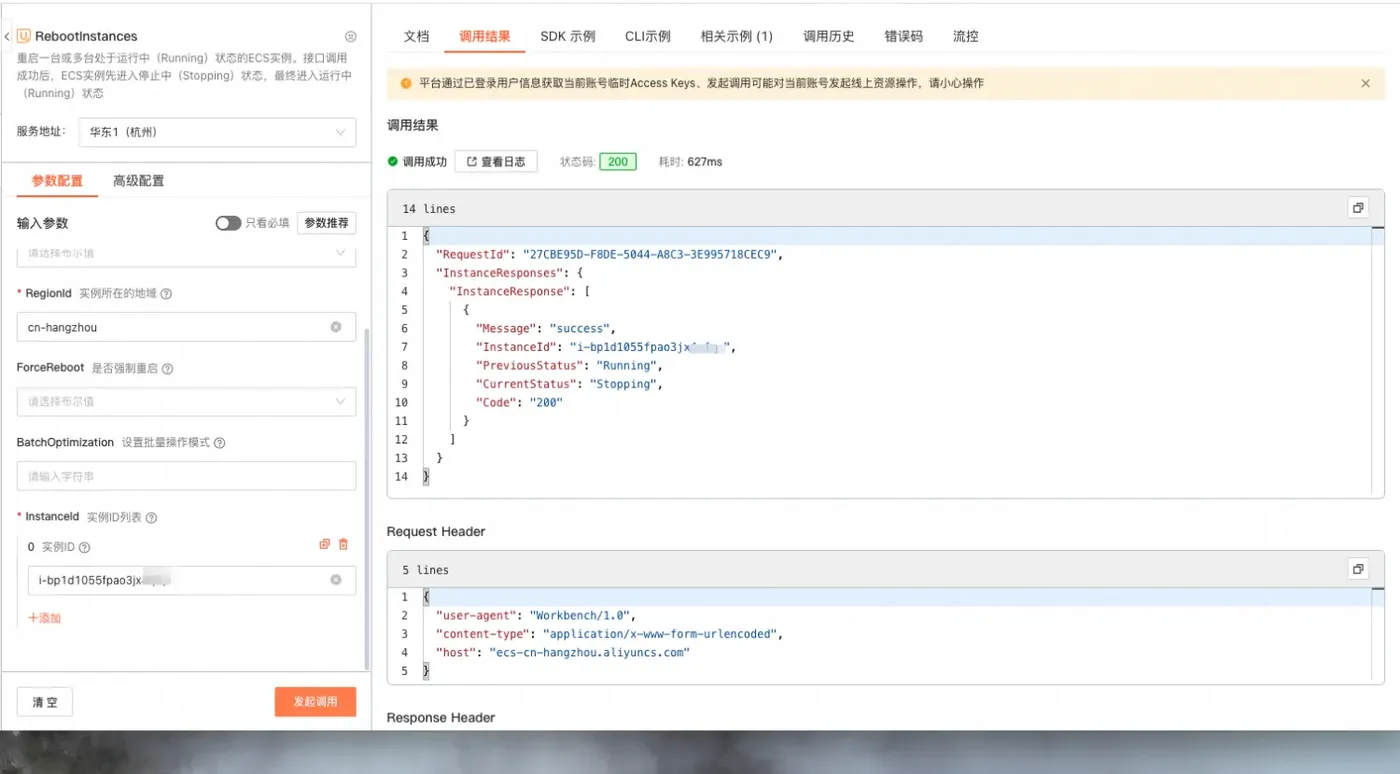Duplicate InstanceId entry 0 with copy icon
The width and height of the screenshot is (1400, 774).
(324, 544)
